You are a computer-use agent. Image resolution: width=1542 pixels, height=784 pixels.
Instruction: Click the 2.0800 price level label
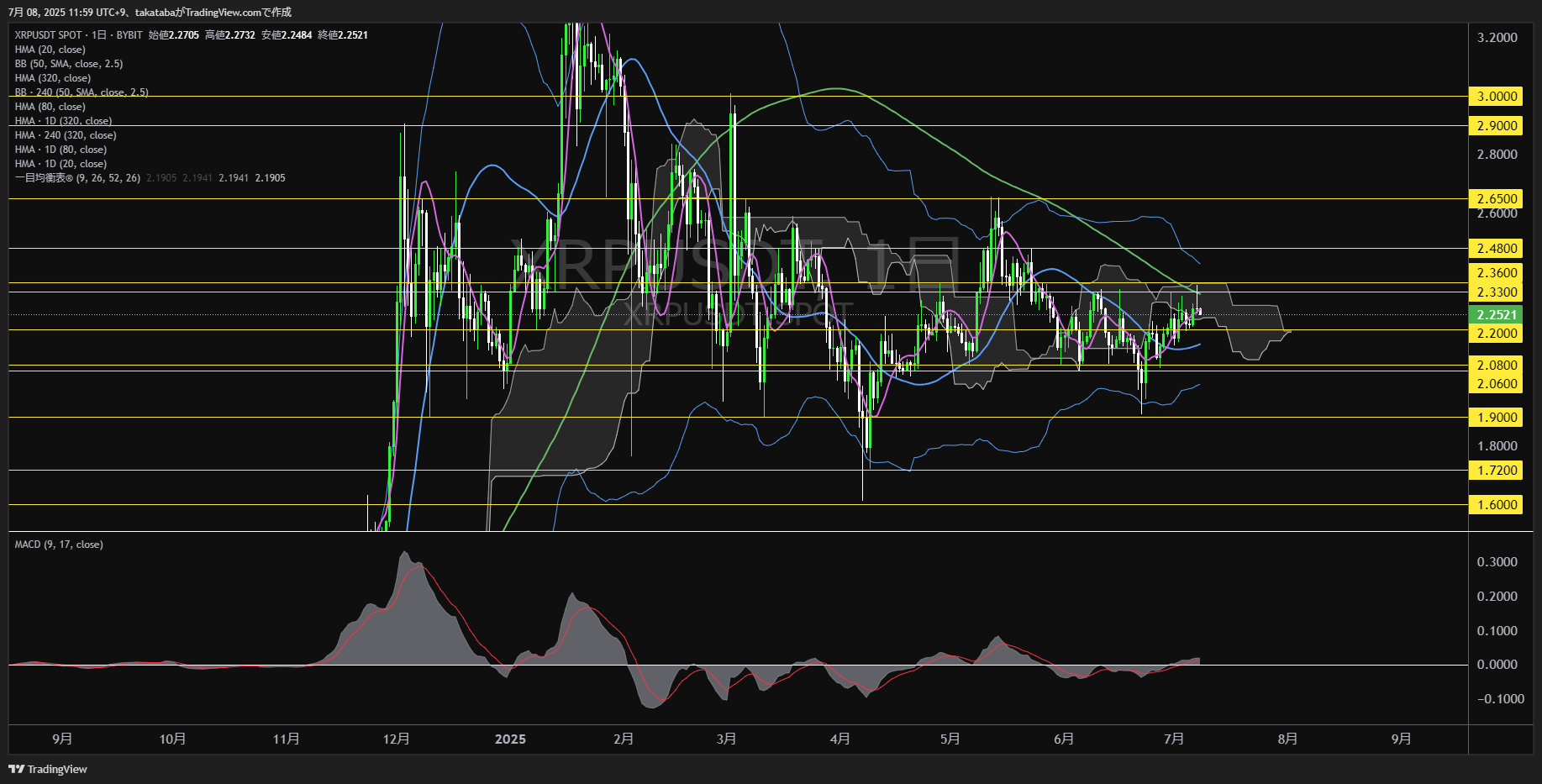coord(1497,366)
